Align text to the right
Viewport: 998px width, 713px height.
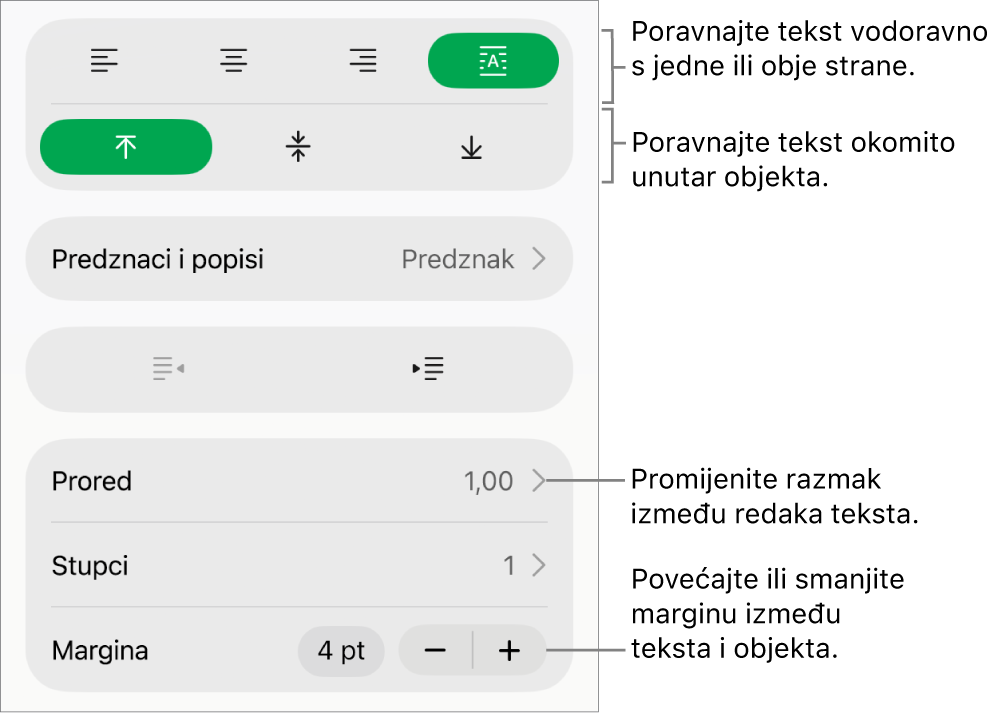tap(363, 60)
